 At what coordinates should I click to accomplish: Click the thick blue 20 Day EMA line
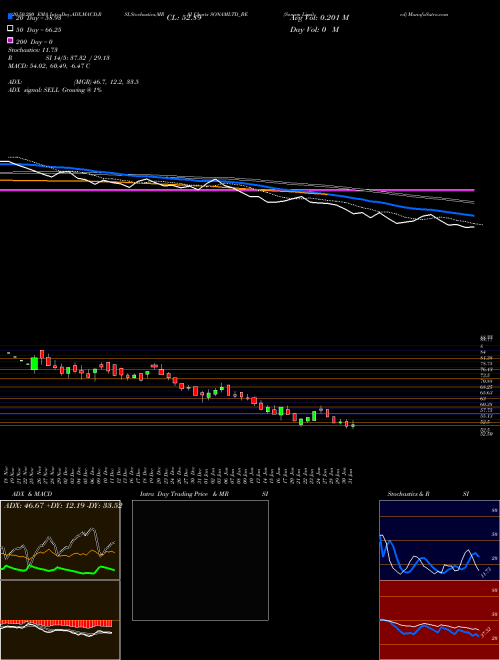tap(236, 182)
